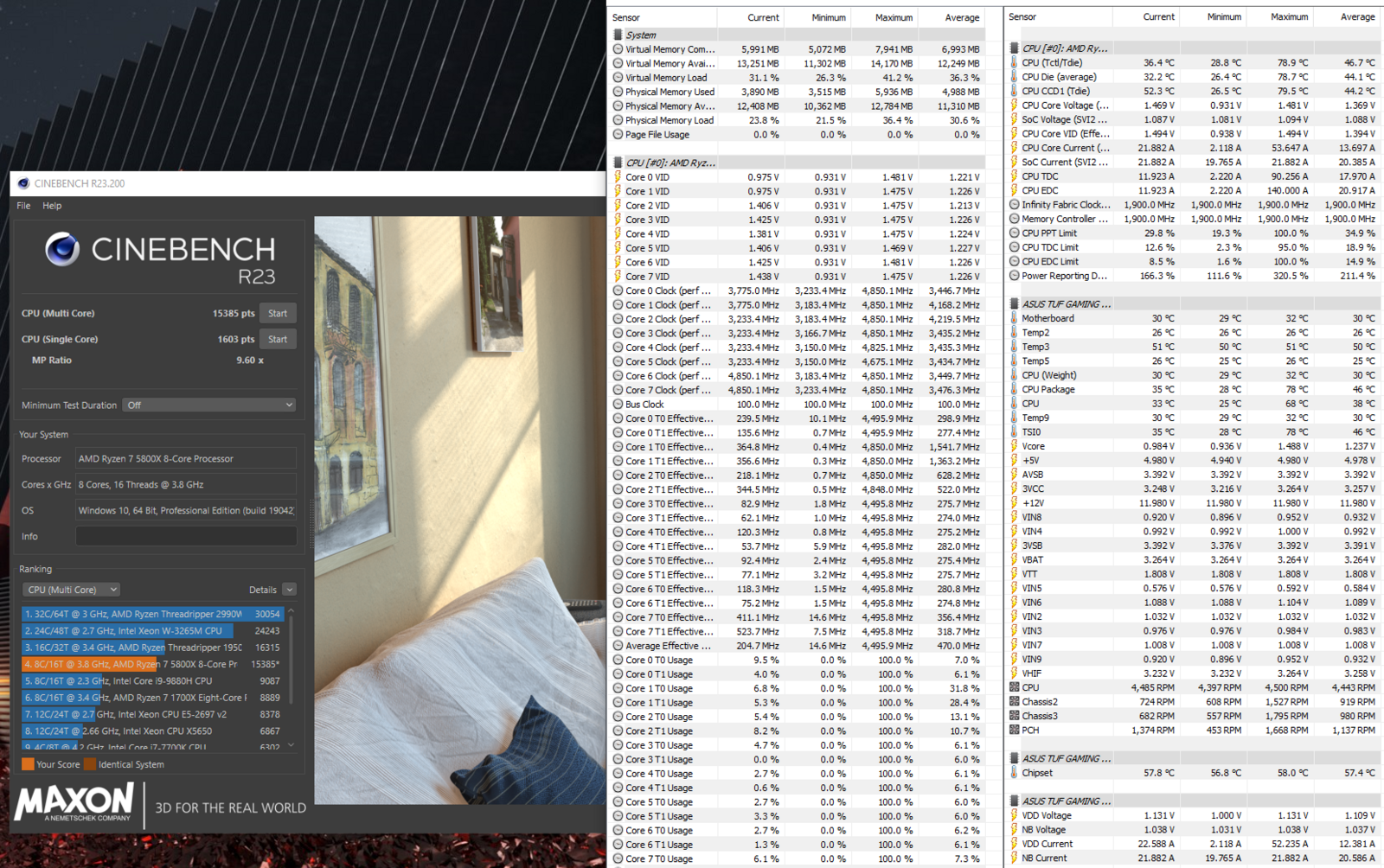Image resolution: width=1384 pixels, height=868 pixels.
Task: Select the NB Current sensor row
Action: (x=1194, y=858)
